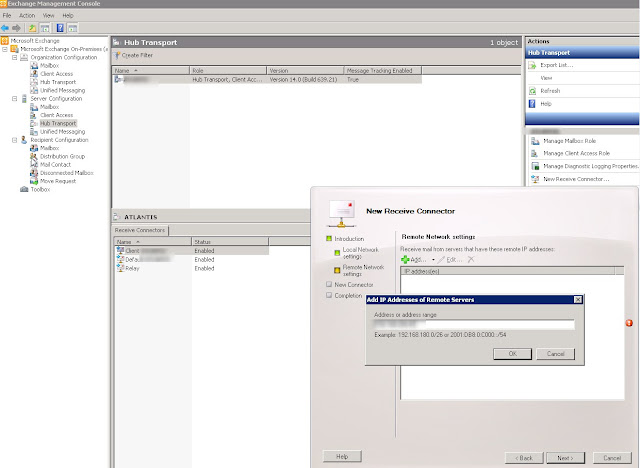Click Refresh action in Actions pane
The image size is (640, 468).
(x=550, y=91)
